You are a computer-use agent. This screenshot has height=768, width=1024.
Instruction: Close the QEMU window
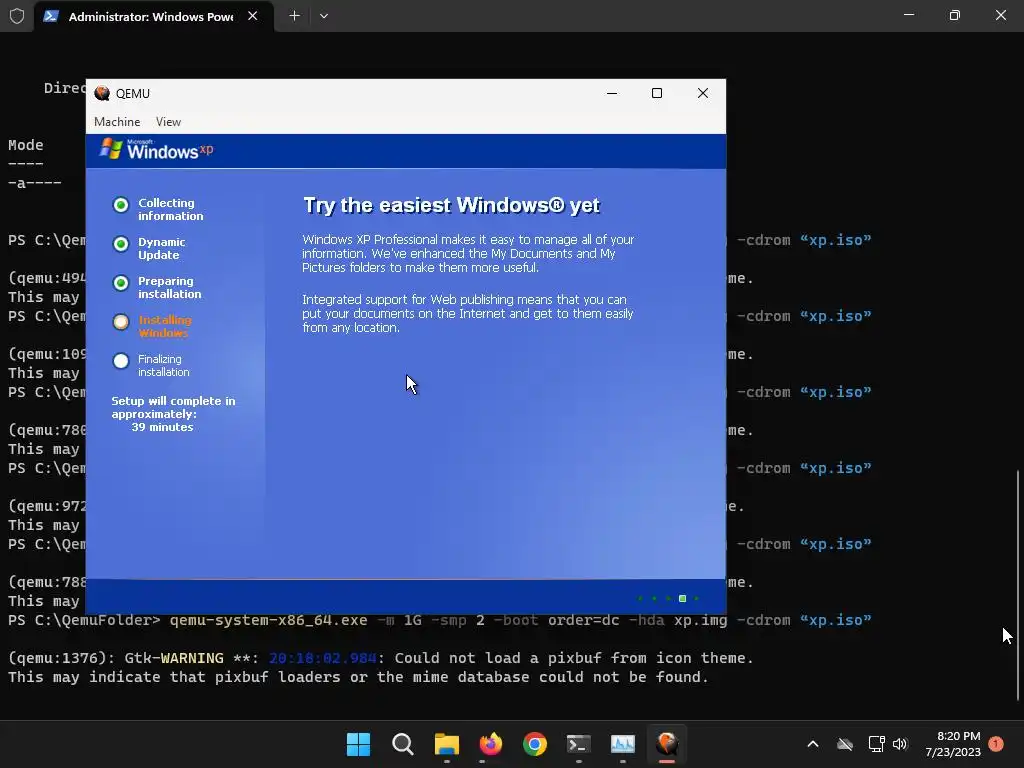[x=703, y=93]
